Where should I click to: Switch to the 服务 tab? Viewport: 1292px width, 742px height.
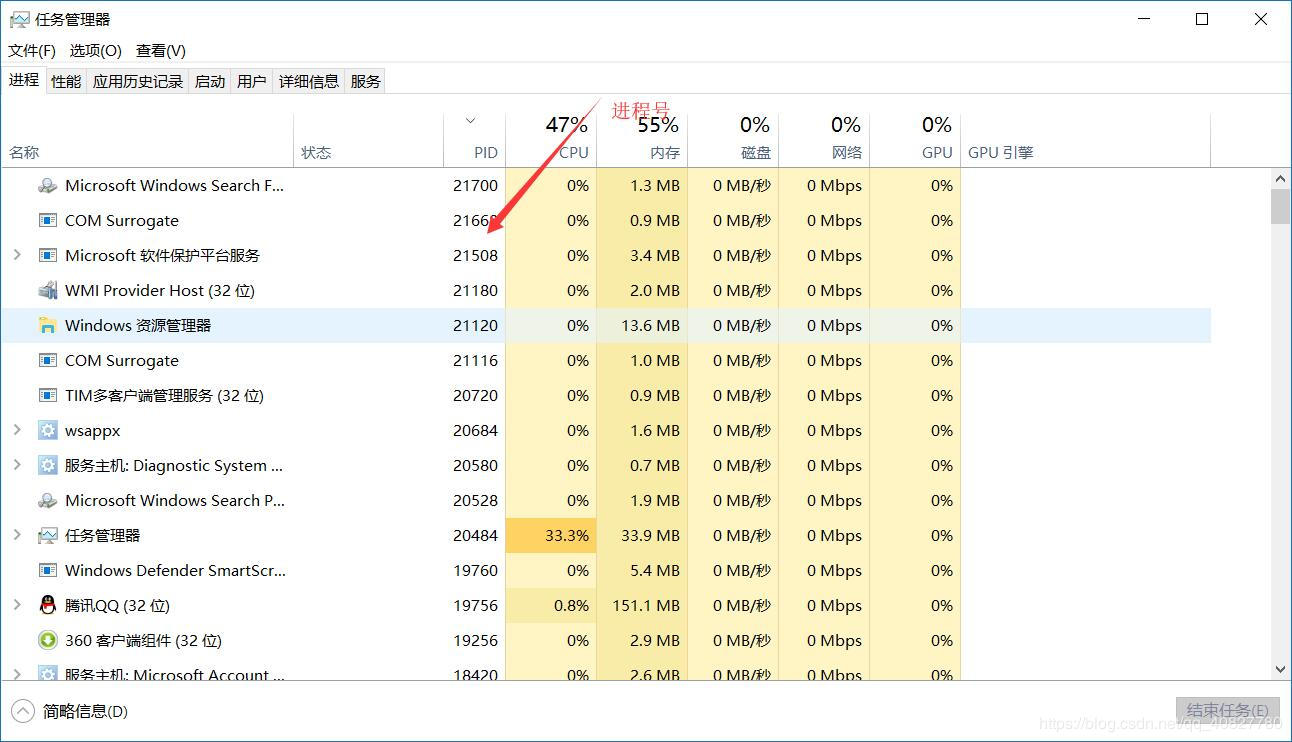366,81
